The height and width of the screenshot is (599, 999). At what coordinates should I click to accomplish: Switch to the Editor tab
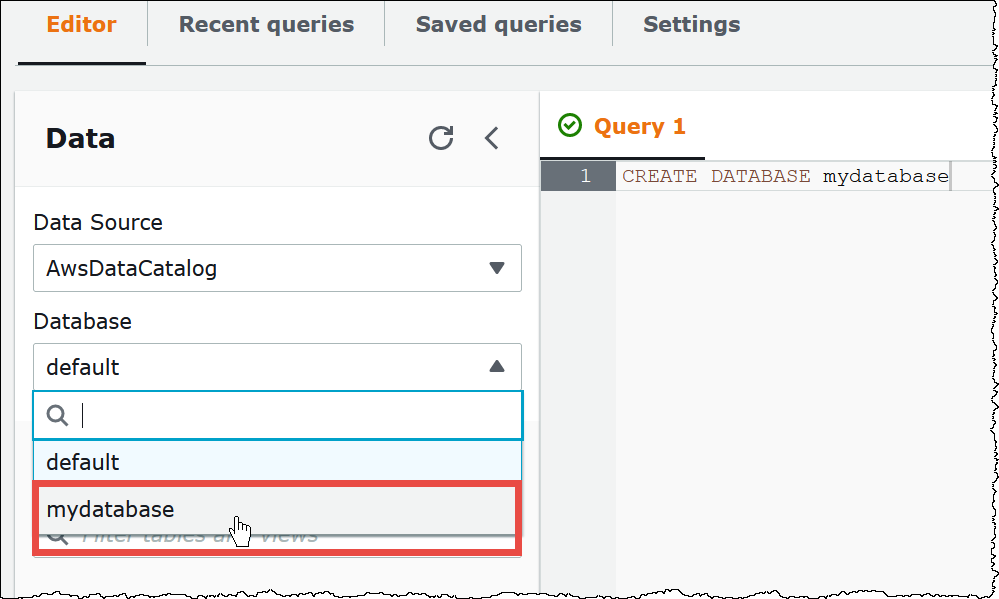pyautogui.click(x=82, y=25)
